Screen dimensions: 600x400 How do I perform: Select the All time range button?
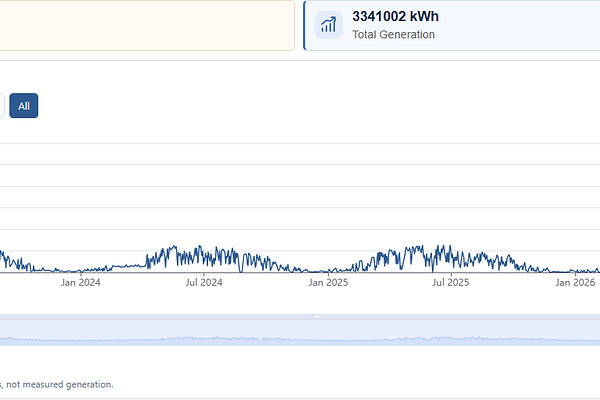pyautogui.click(x=24, y=106)
